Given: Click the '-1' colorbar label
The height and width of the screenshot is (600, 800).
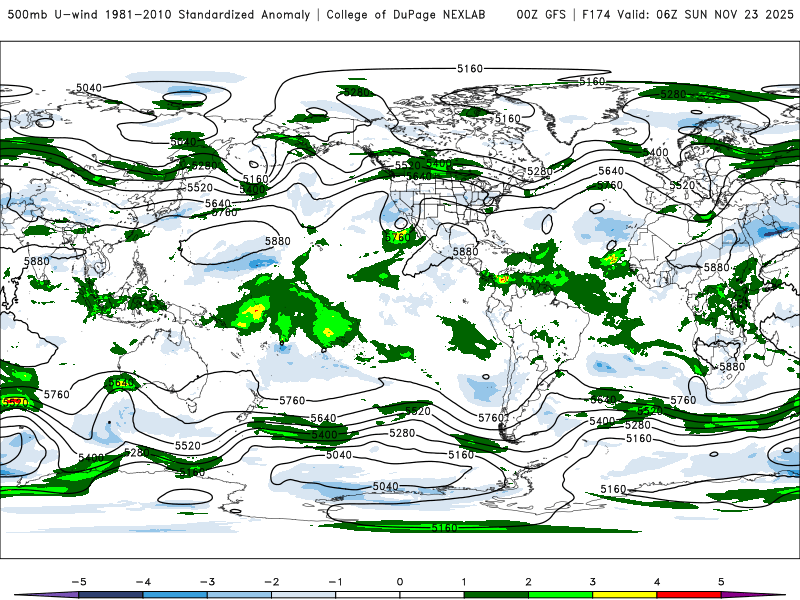Looking at the screenshot, I should [335, 582].
